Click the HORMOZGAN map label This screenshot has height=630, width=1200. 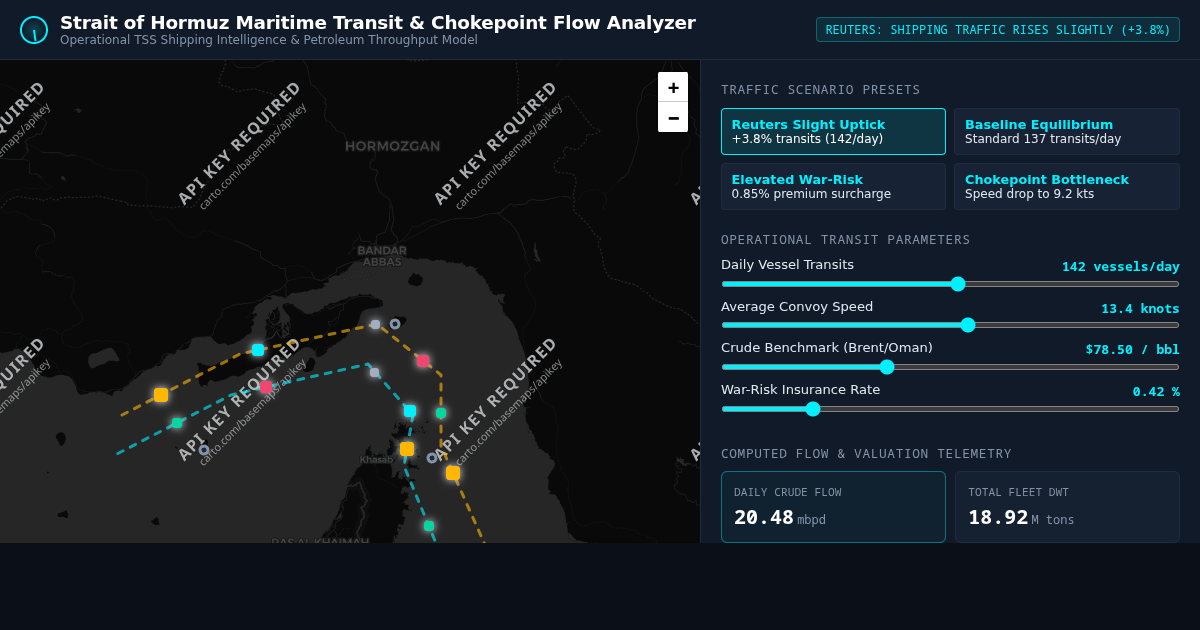392,146
